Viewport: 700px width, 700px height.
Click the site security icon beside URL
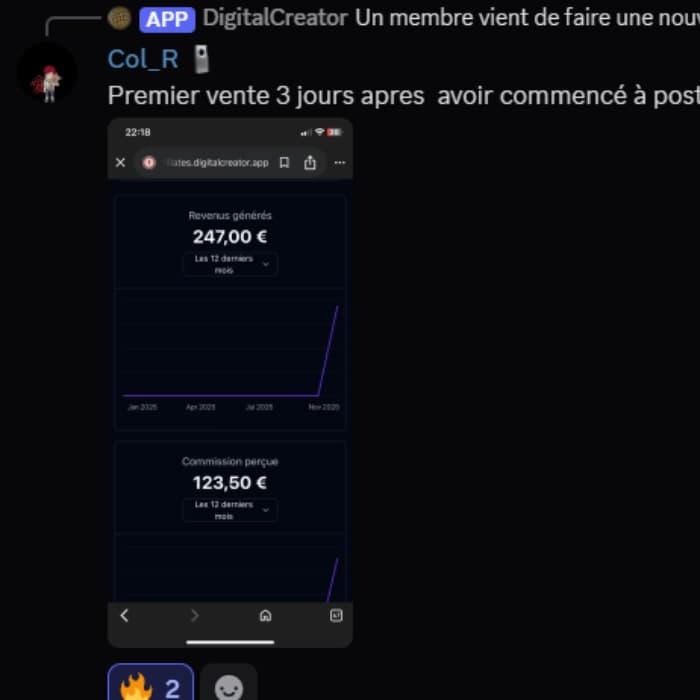point(149,162)
